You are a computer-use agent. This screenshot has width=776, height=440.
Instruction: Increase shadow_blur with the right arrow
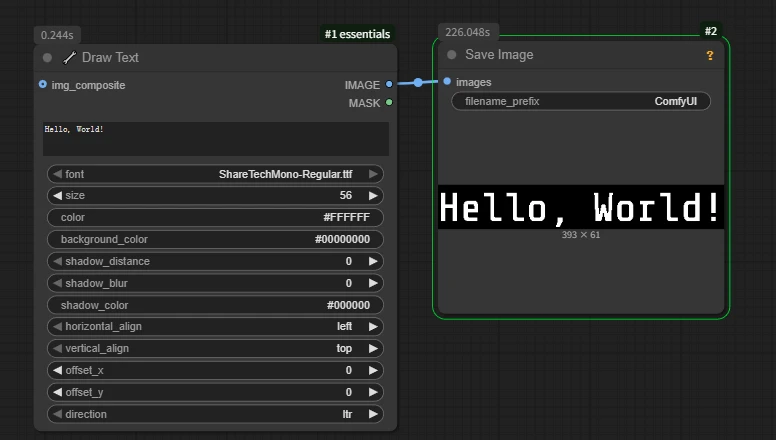[373, 283]
